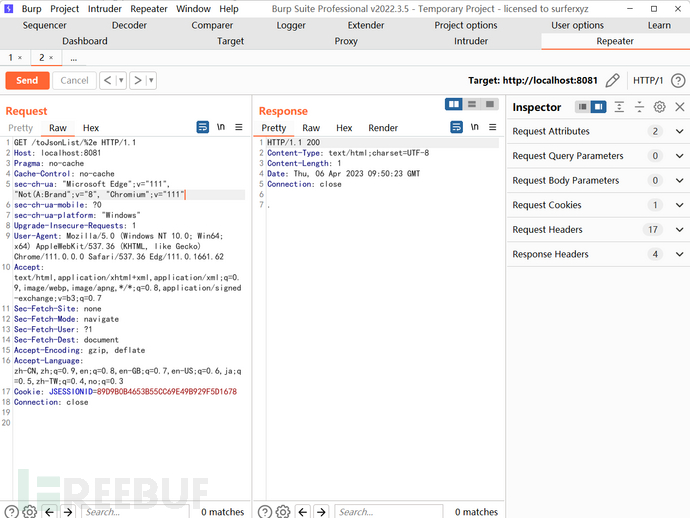Go to next request with > button
Screen dimensions: 690x518
[x=137, y=81]
